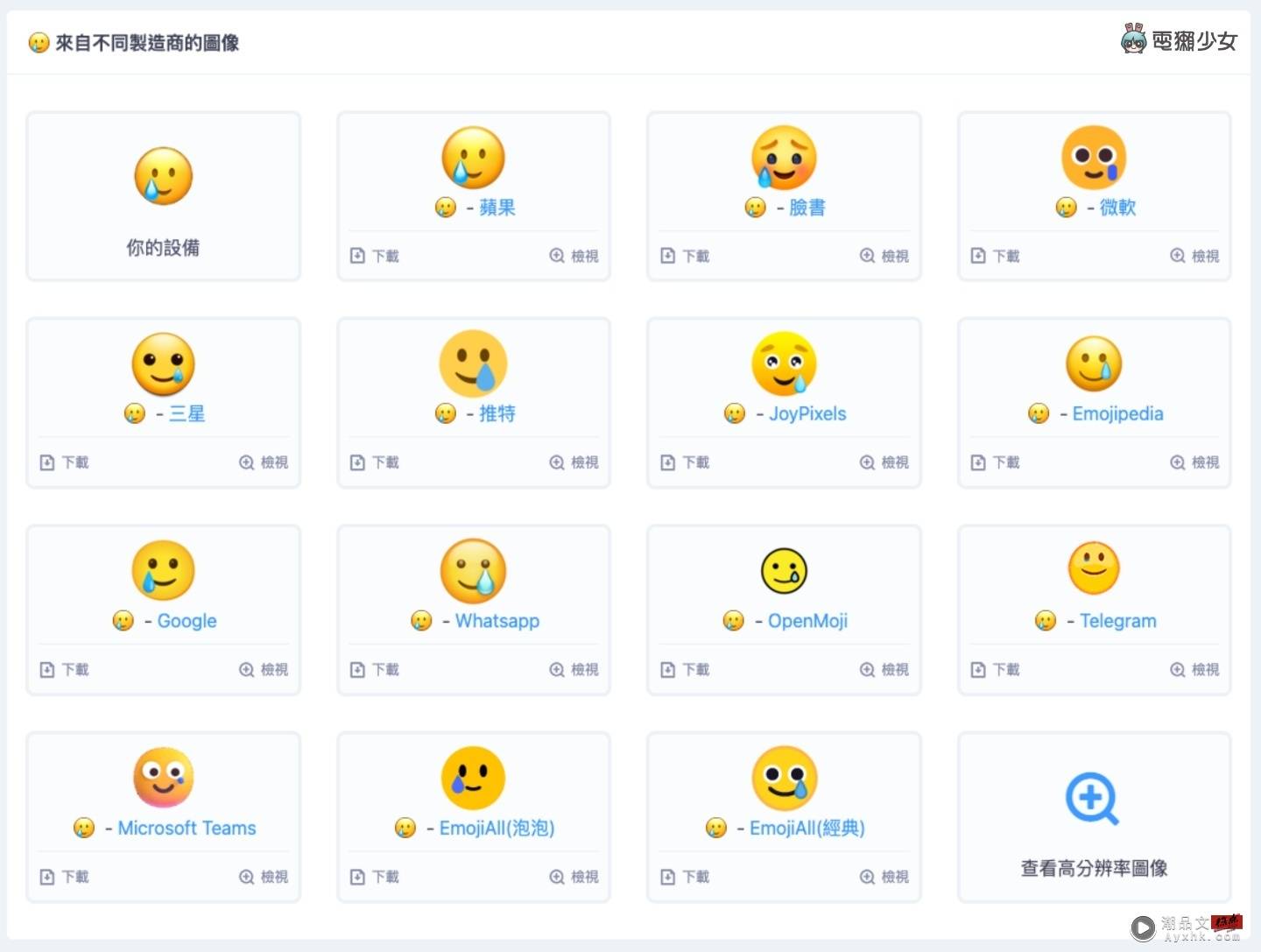Download the Emojipedia emoji image
This screenshot has width=1261, height=952.
(995, 462)
